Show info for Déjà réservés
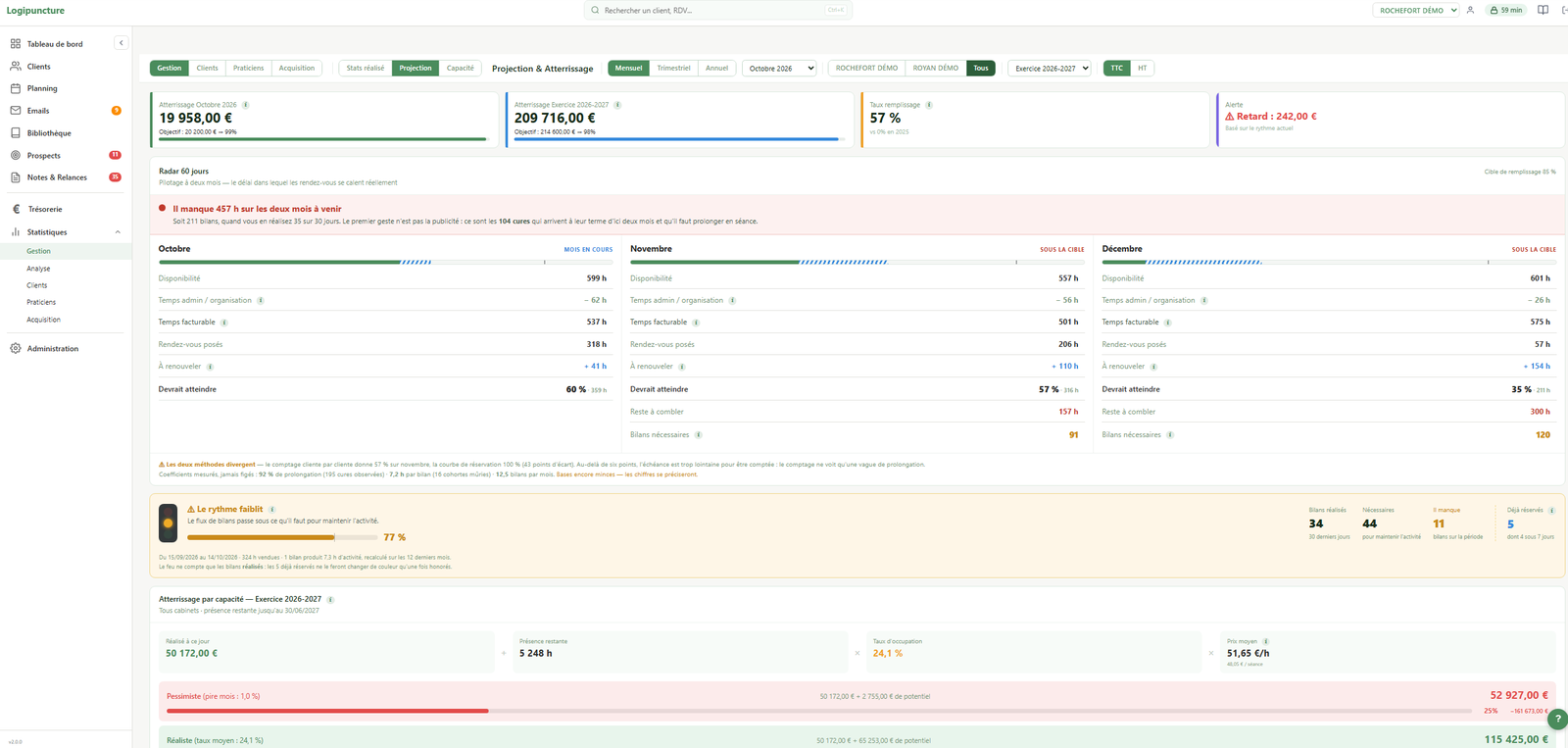 [1551, 510]
